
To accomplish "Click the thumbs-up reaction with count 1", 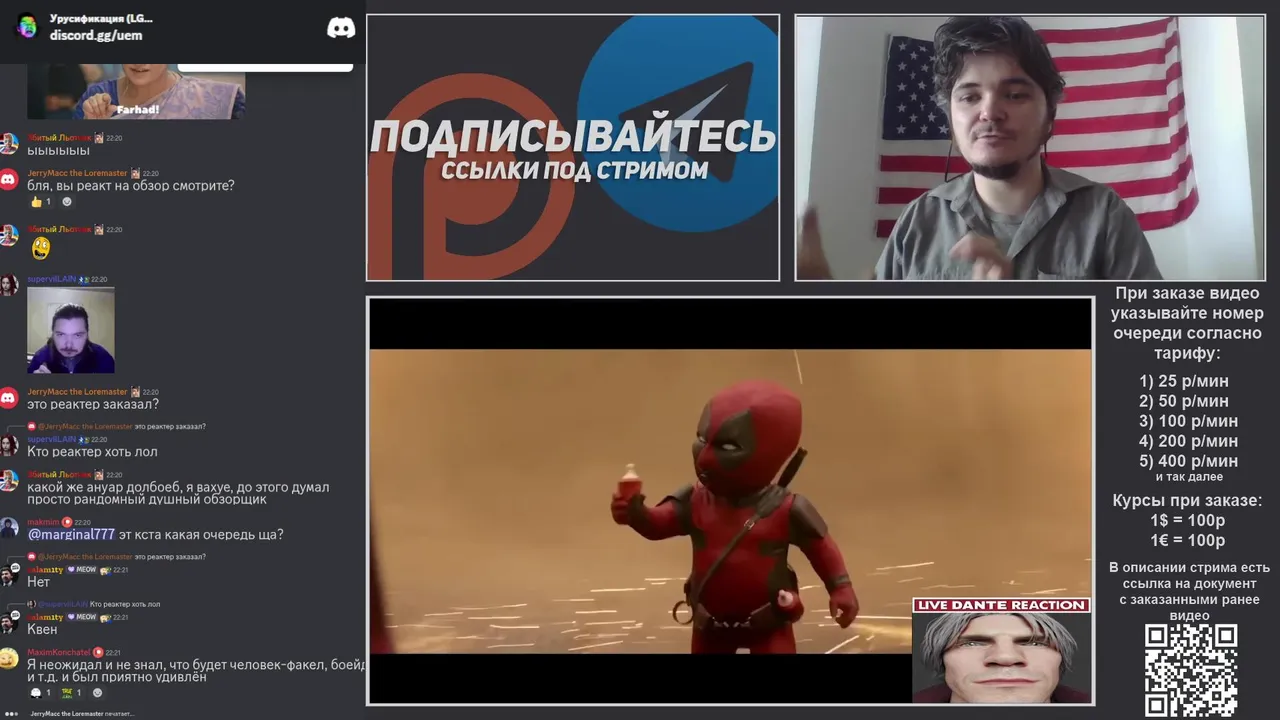I will (x=41, y=201).
